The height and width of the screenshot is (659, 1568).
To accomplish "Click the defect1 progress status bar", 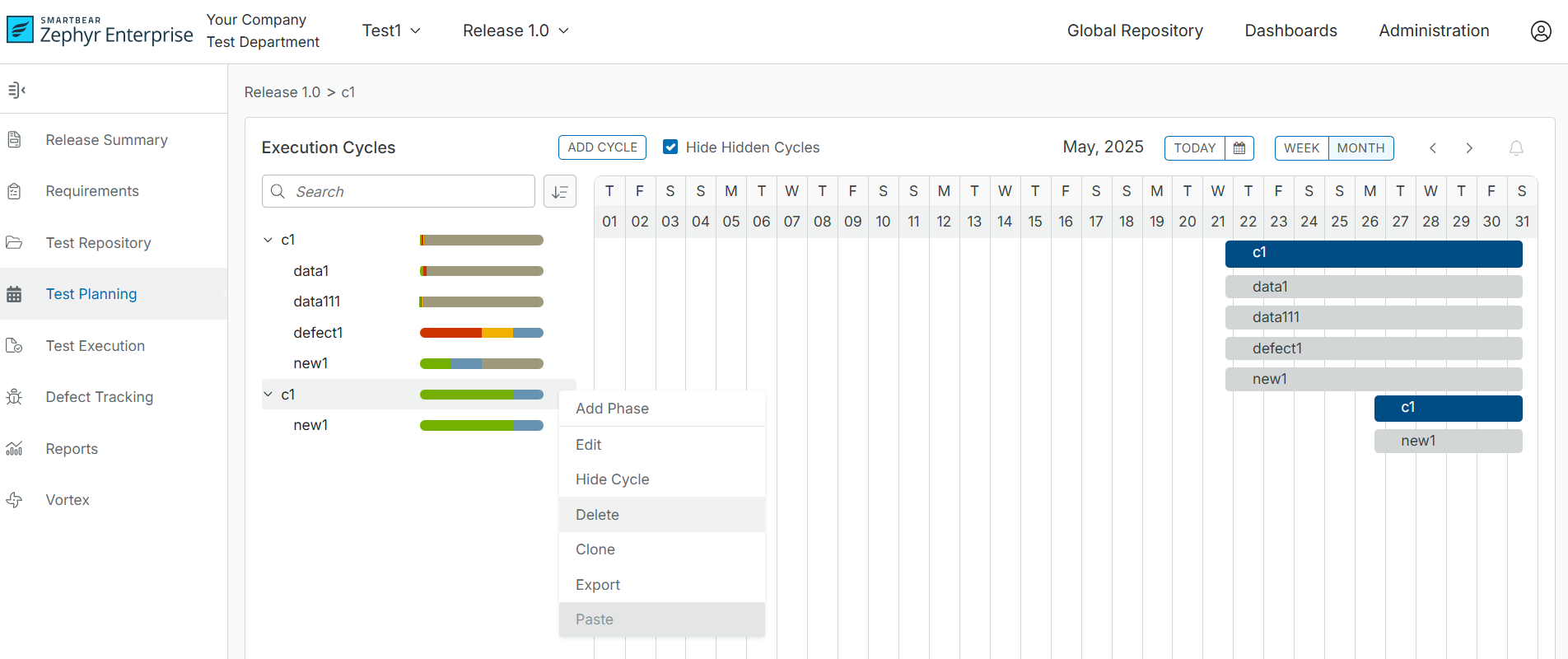I will (481, 333).
